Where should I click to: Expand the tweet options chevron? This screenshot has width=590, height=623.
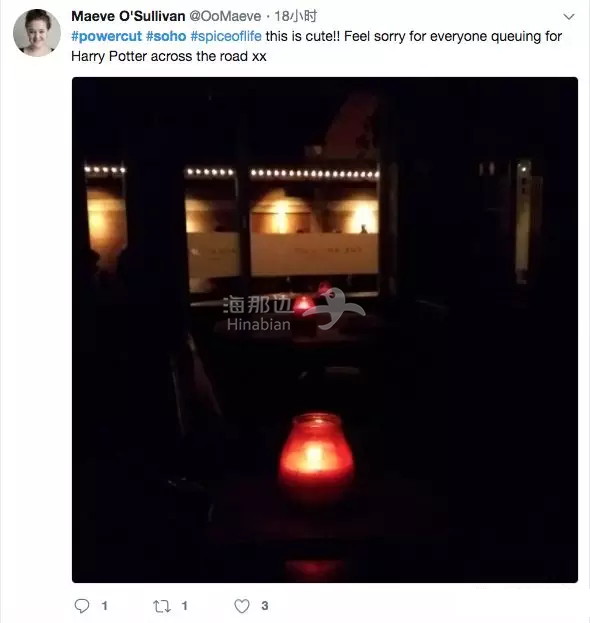[x=569, y=17]
